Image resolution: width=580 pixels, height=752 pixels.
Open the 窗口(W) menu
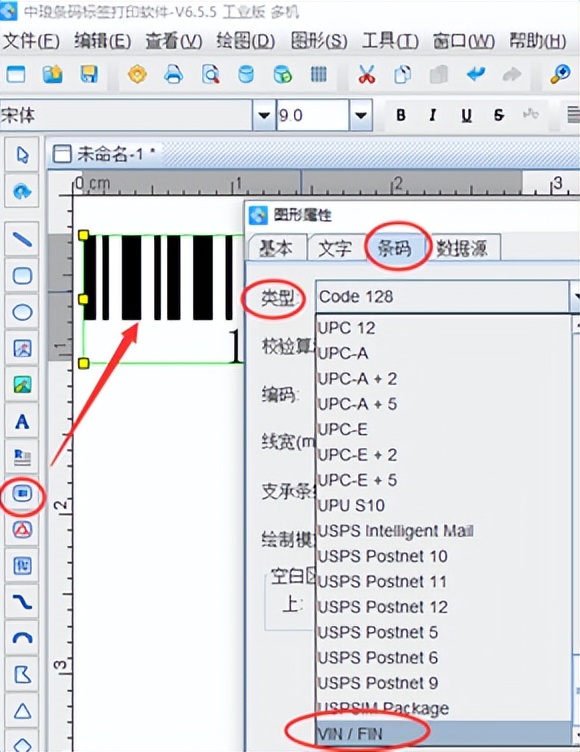(463, 42)
